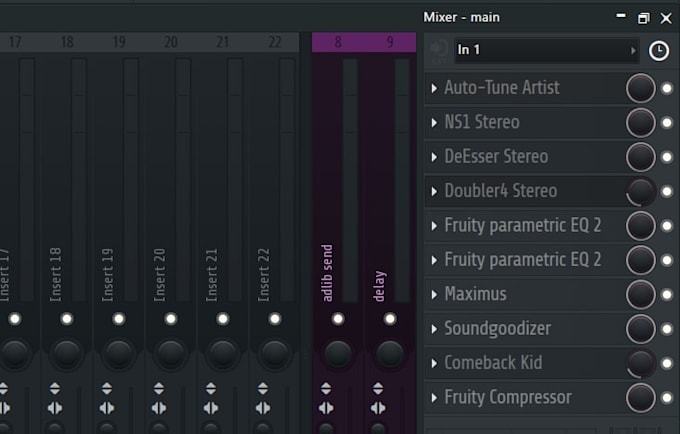
Task: Open the Auto-Tune Artist plugin
Action: pyautogui.click(x=502, y=88)
